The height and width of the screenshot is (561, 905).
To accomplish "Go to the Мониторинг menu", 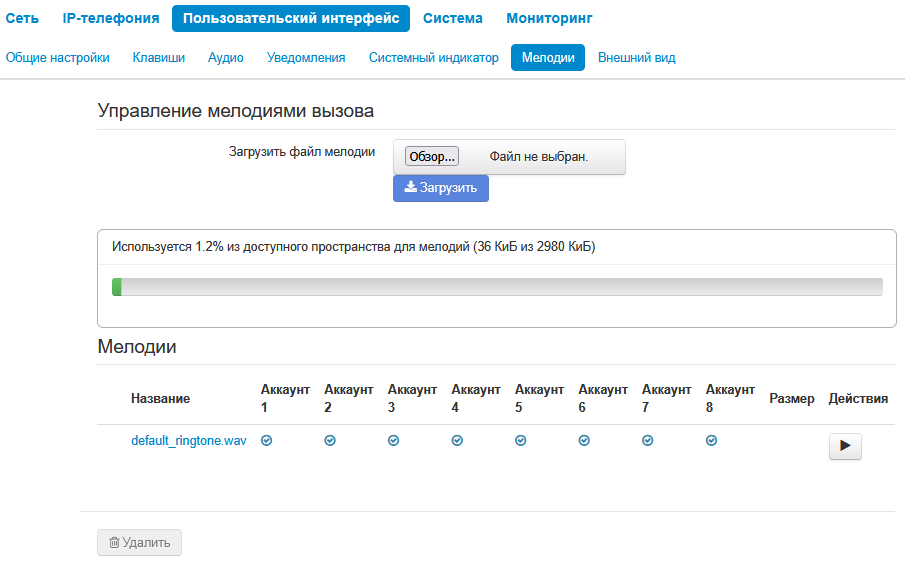I will click(x=549, y=18).
